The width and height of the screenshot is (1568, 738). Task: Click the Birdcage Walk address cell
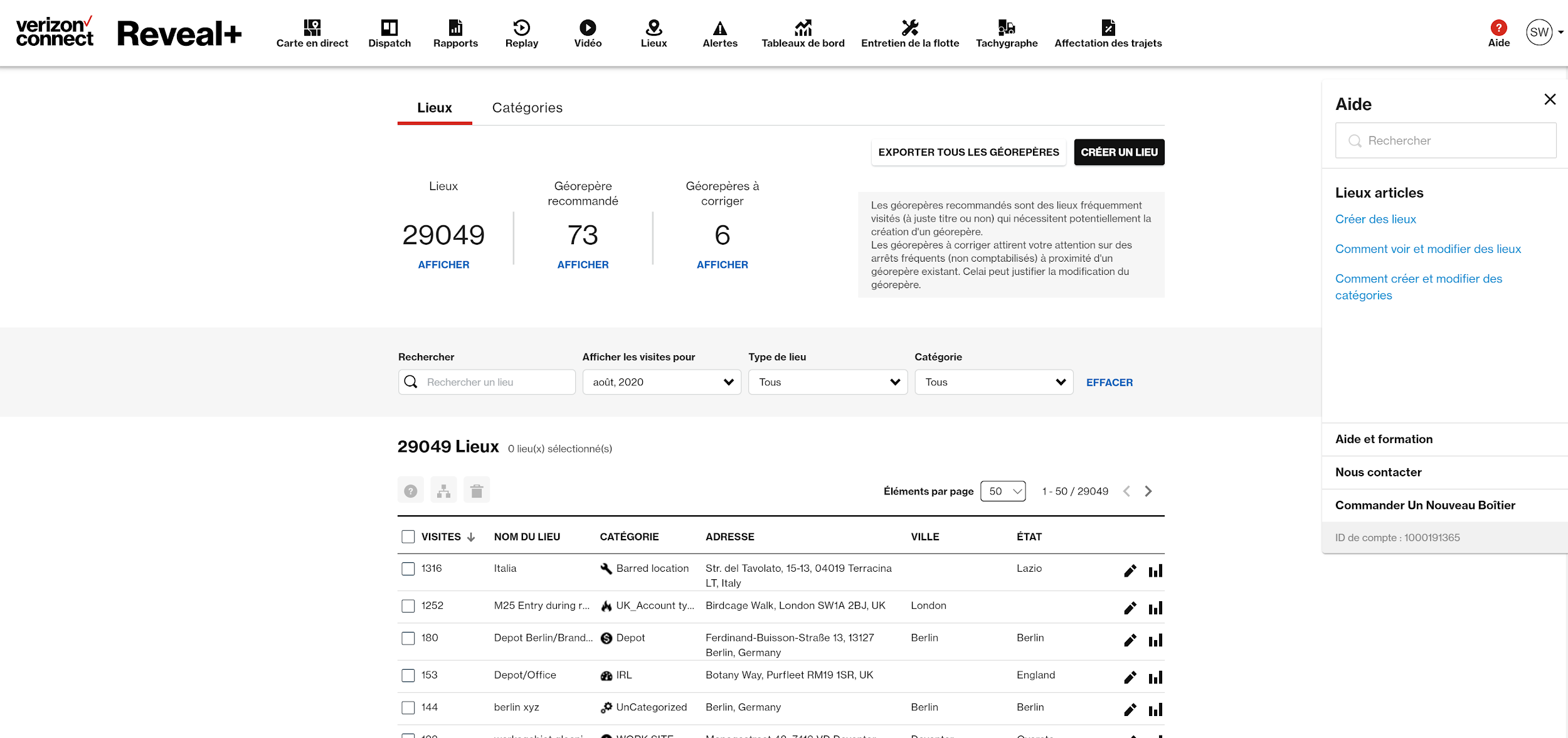pyautogui.click(x=795, y=606)
